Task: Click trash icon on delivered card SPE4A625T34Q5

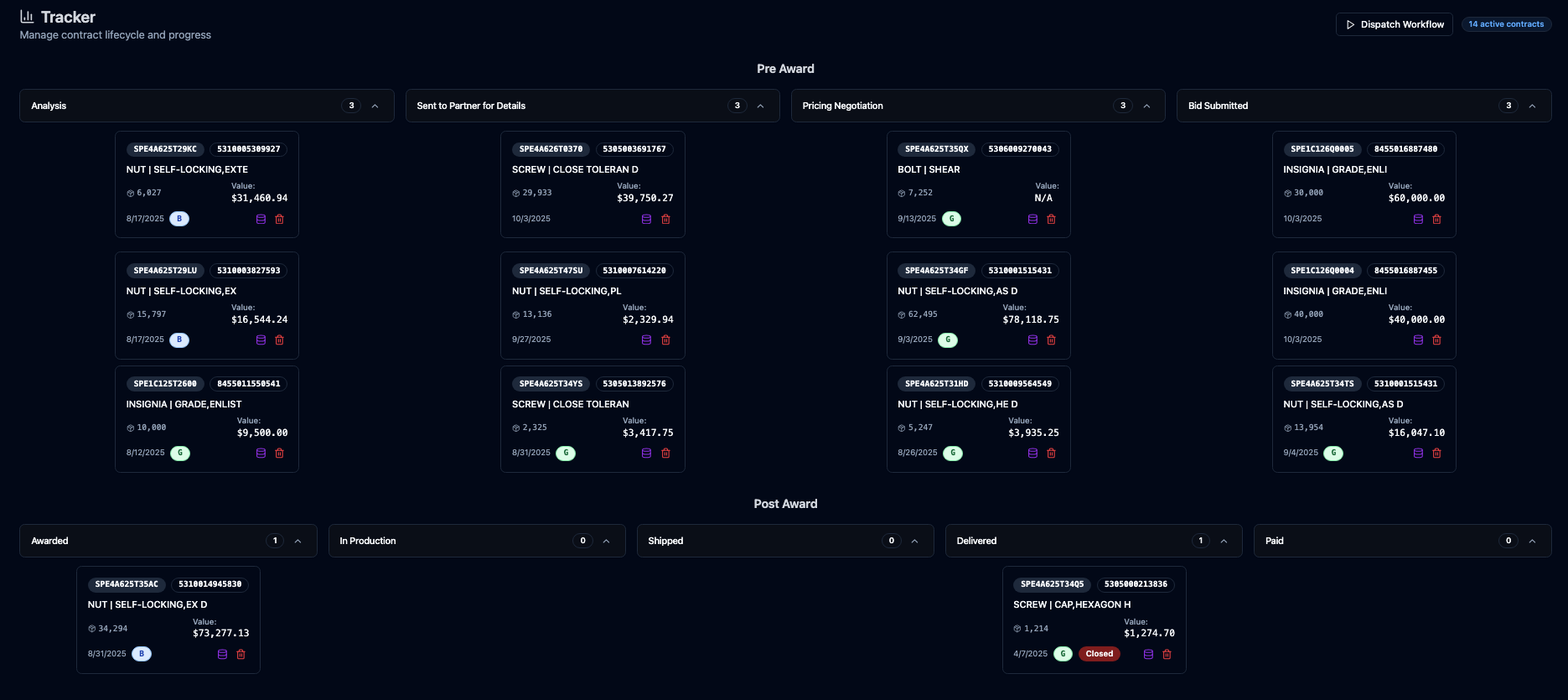Action: tap(1167, 654)
